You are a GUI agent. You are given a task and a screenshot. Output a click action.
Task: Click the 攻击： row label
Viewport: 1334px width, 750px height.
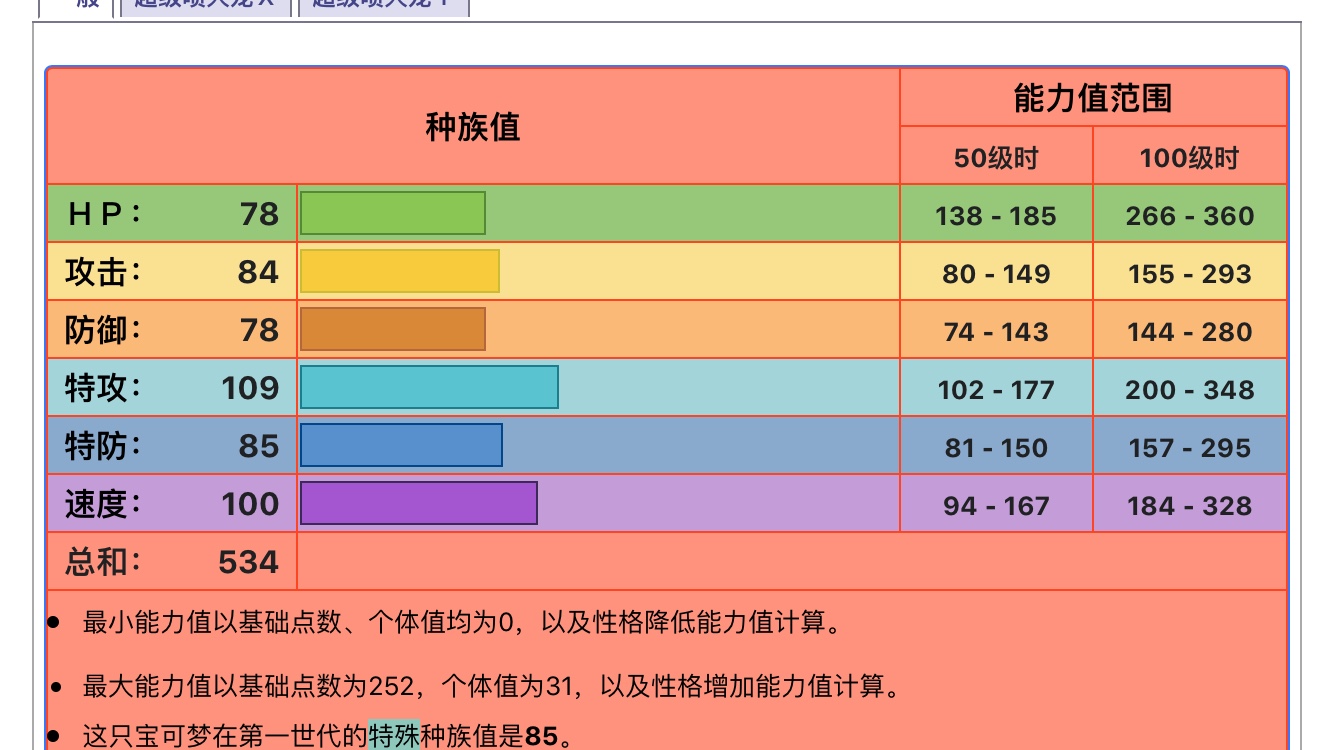pyautogui.click(x=104, y=271)
